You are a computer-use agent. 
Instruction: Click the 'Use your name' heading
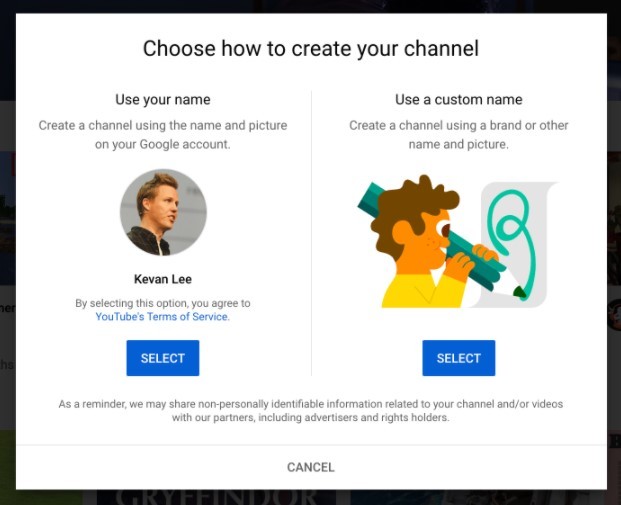pyautogui.click(x=163, y=99)
